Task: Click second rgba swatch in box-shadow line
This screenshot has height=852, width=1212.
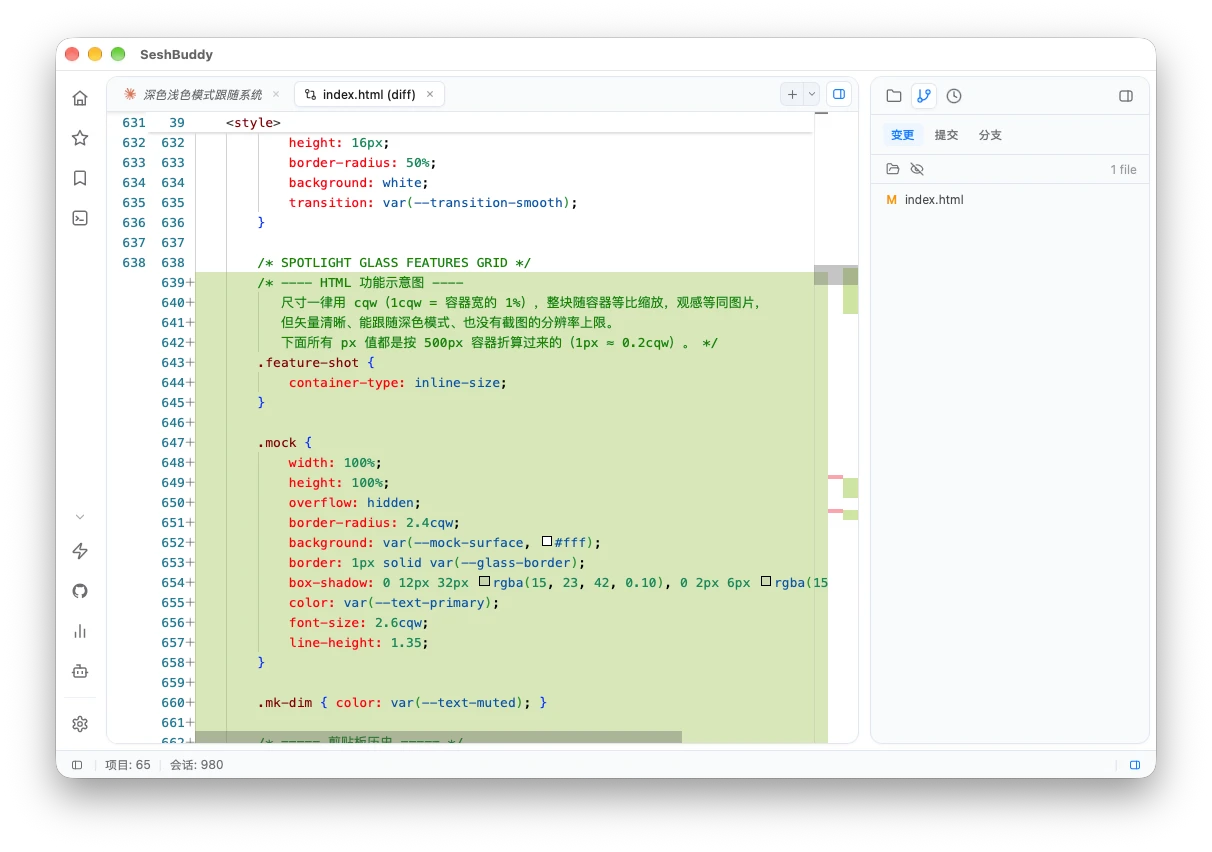Action: (x=766, y=582)
